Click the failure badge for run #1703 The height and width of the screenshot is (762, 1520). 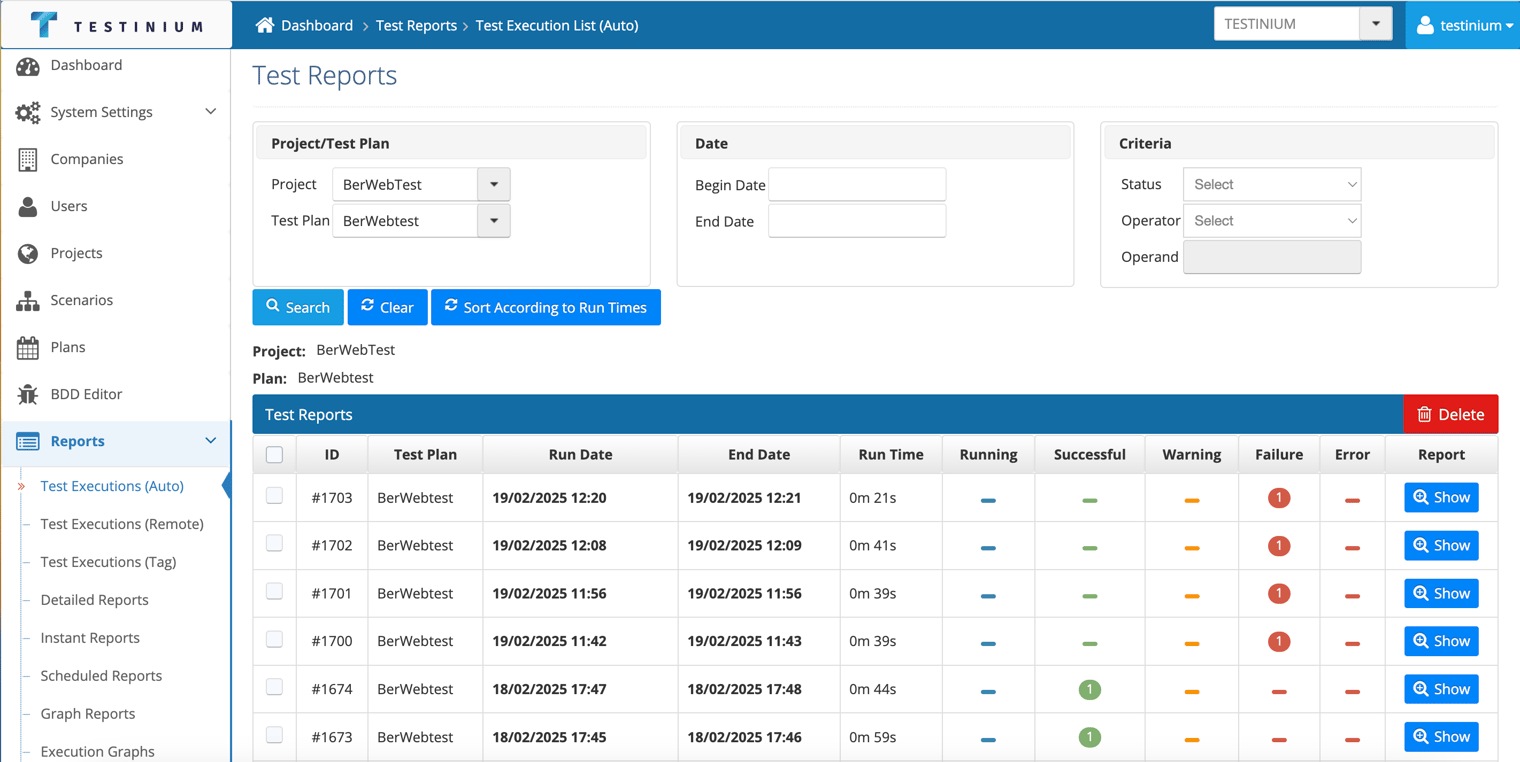pos(1278,498)
